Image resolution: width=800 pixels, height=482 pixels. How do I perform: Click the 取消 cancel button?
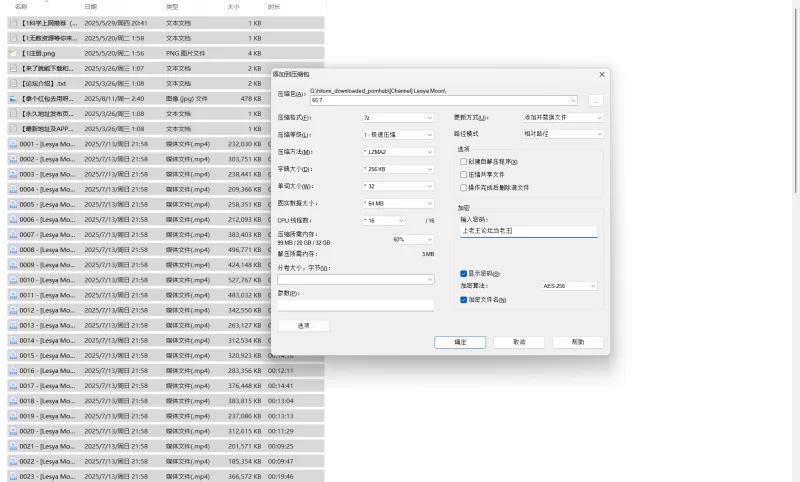tap(519, 342)
